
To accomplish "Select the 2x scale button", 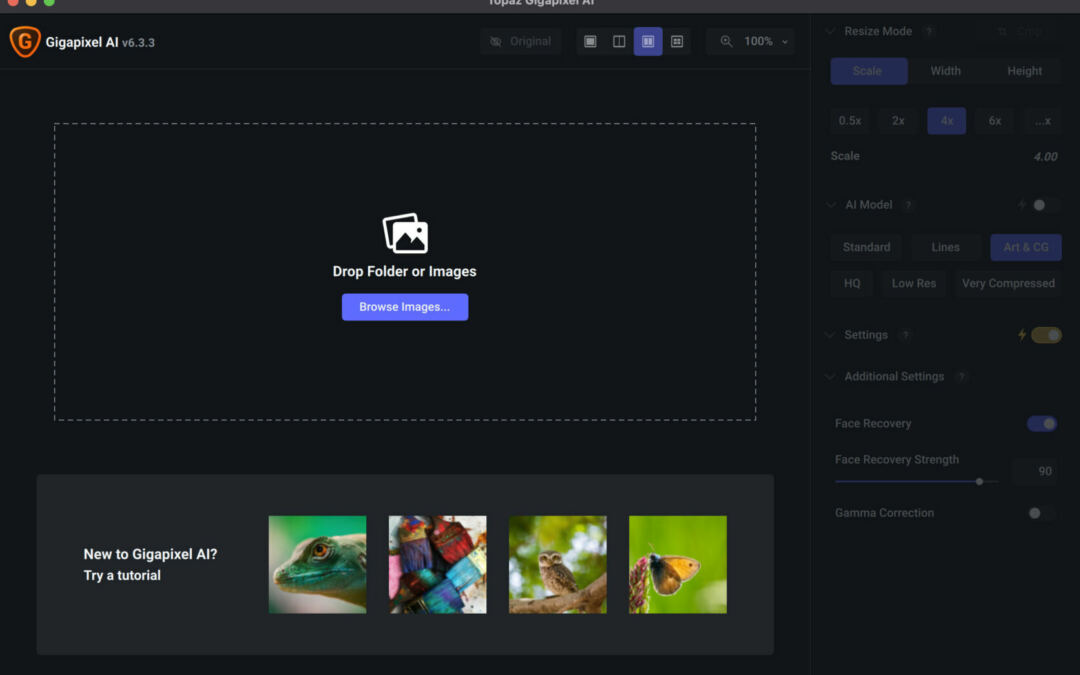I will [x=898, y=121].
